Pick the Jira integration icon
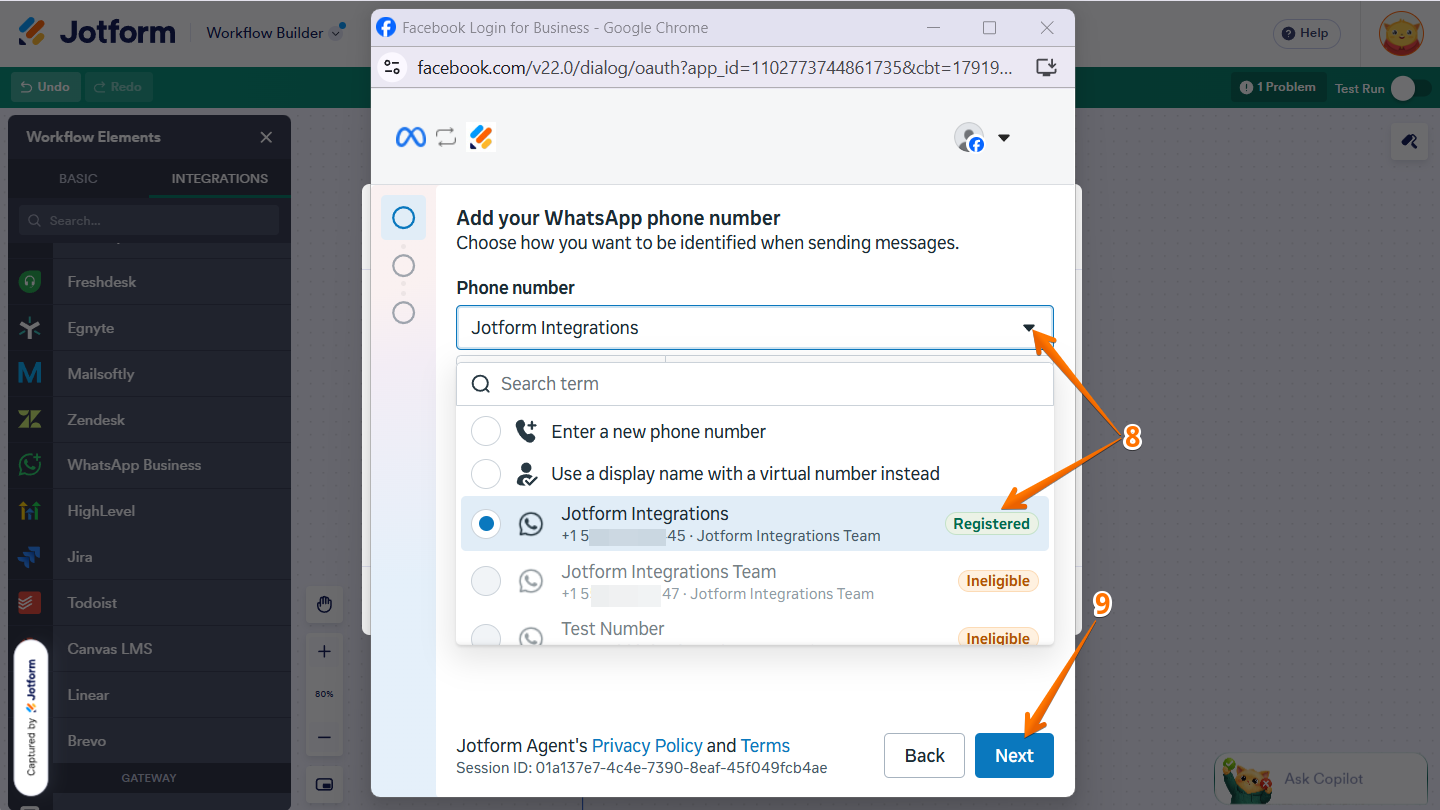 (x=30, y=557)
